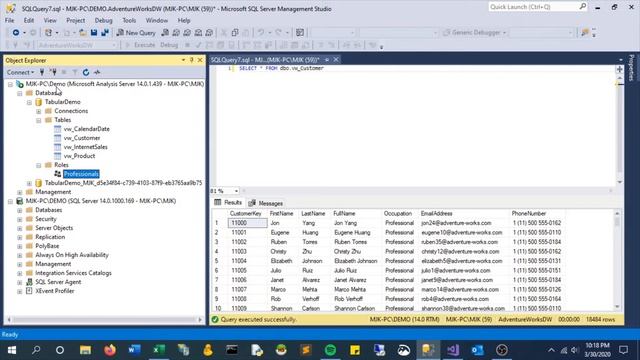The width and height of the screenshot is (640, 360).
Task: Click the Navigate Backward icon
Action: [x=16, y=33]
